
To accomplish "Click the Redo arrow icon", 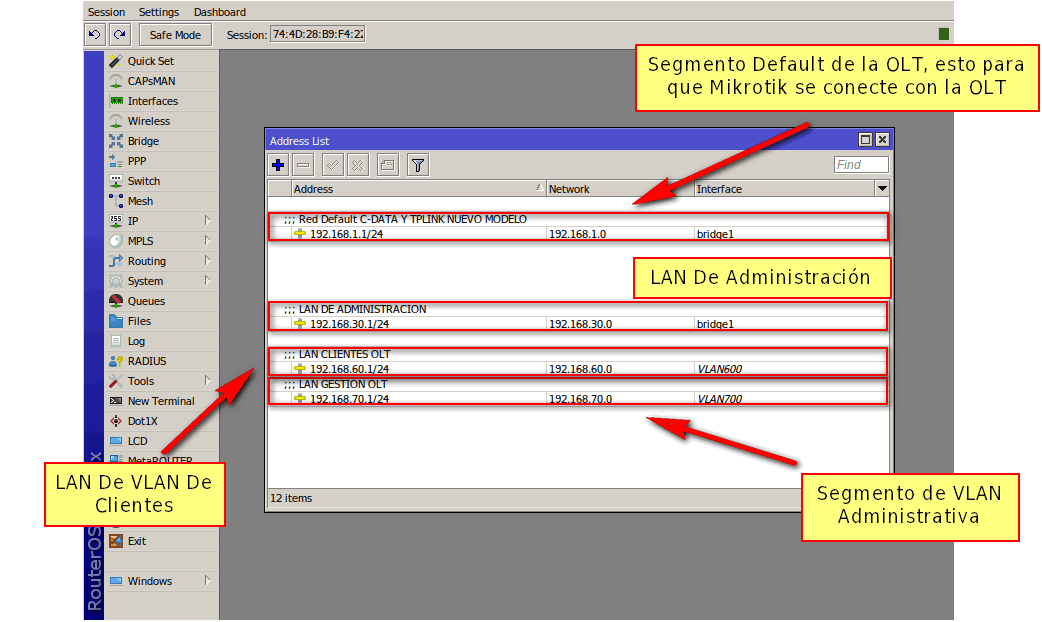I will click(x=119, y=35).
